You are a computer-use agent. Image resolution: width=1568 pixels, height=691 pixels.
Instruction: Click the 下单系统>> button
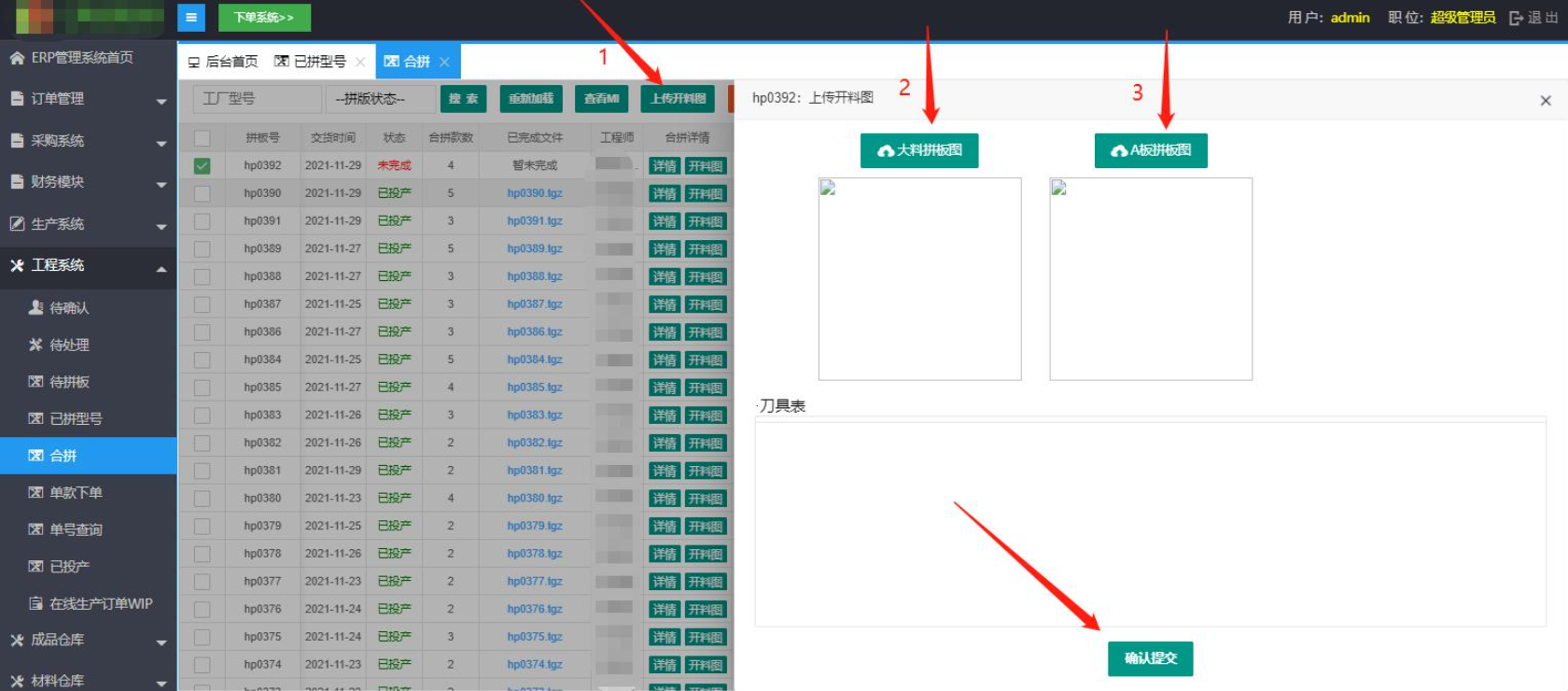click(264, 18)
